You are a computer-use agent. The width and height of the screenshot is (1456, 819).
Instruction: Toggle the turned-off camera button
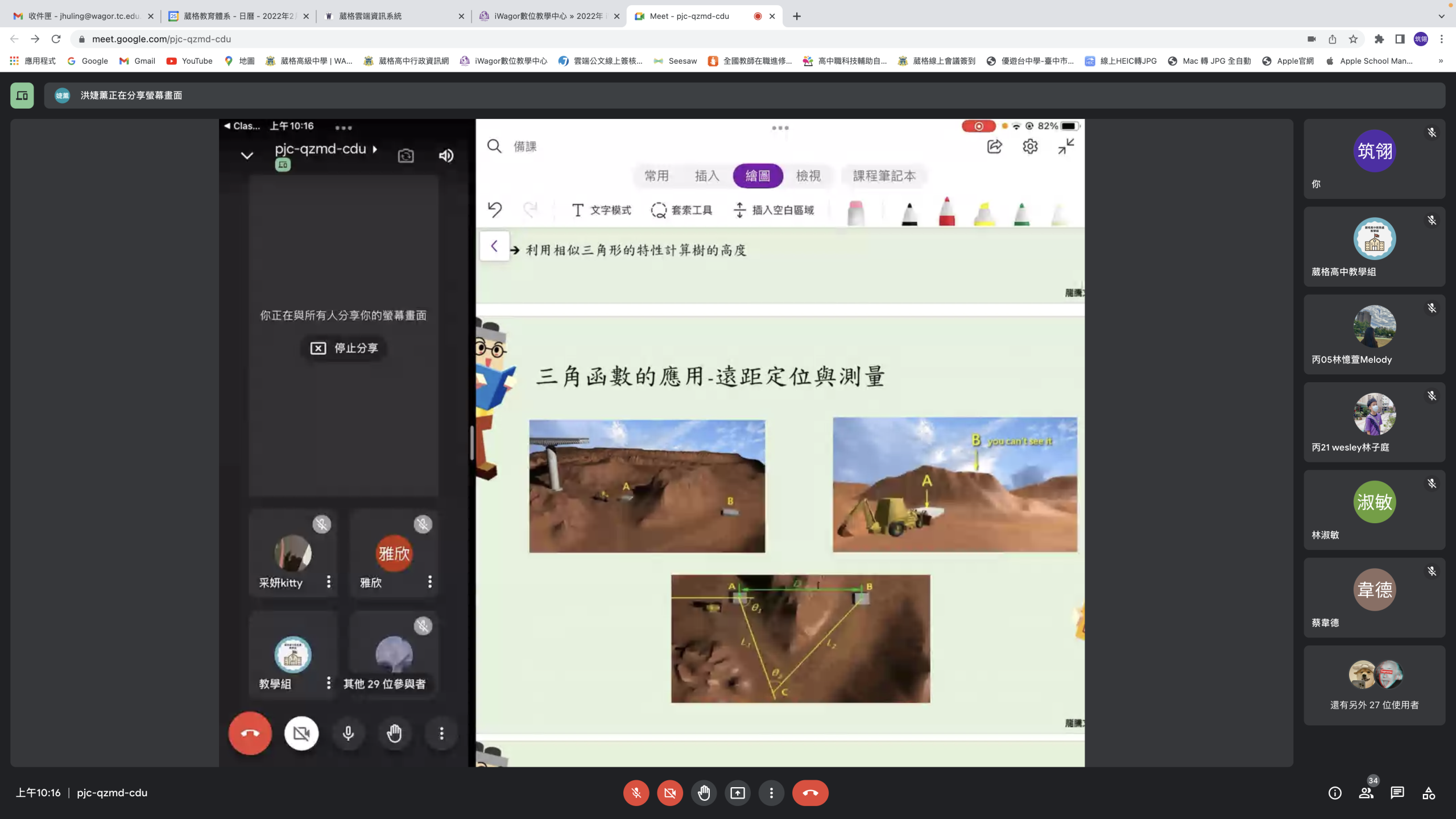click(x=670, y=793)
